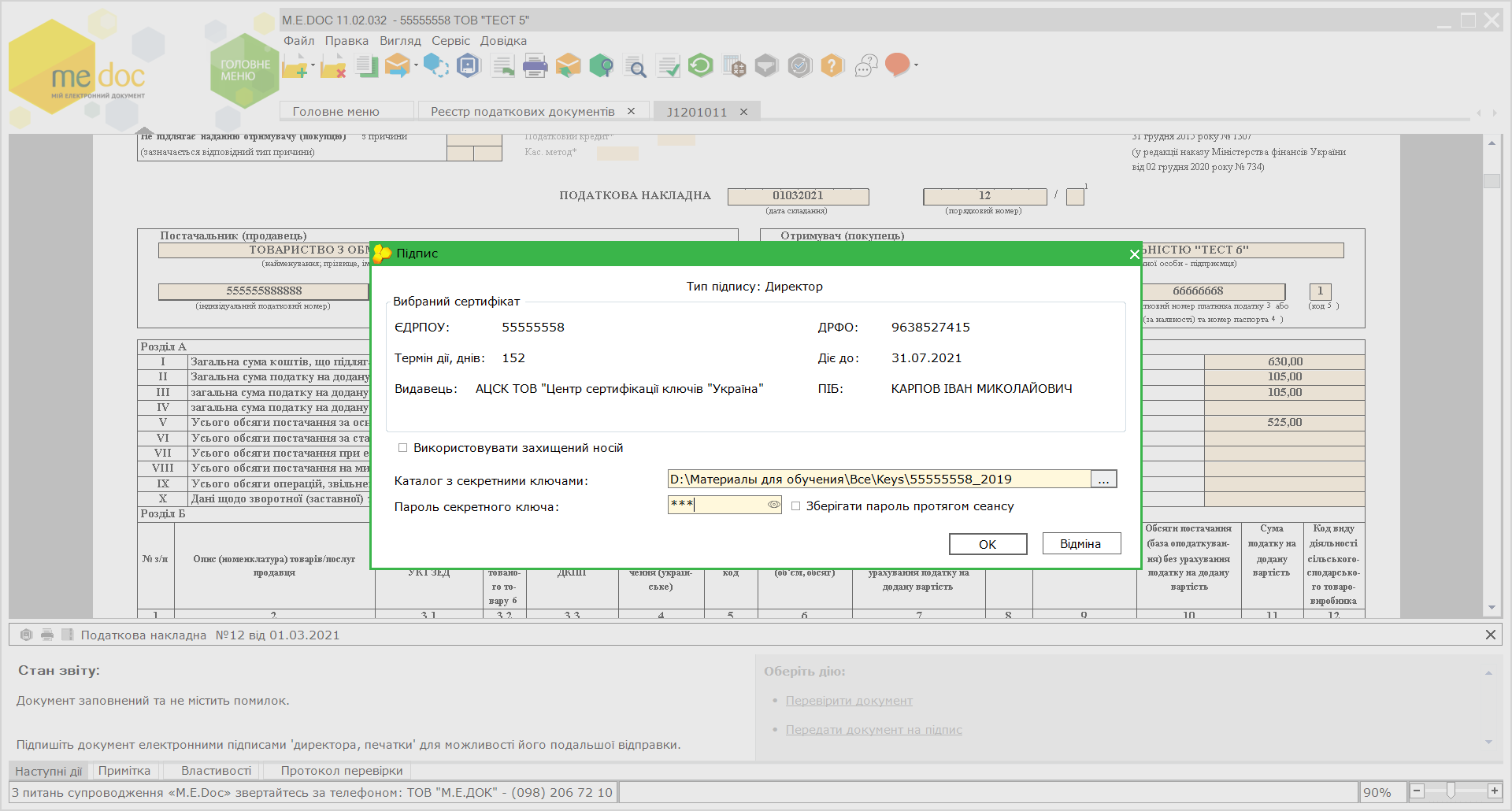Screen dimensions: 1512x811
Task: Enable Використовувати захищений носій checkbox
Action: pos(402,448)
